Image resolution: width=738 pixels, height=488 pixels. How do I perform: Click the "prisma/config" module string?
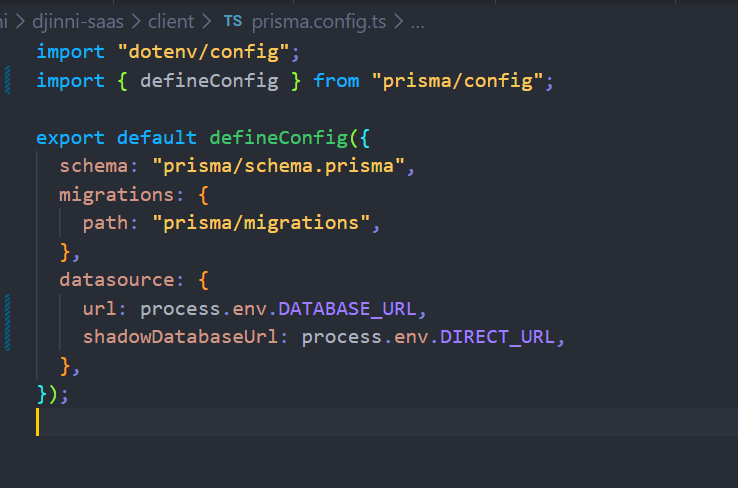pyautogui.click(x=457, y=81)
